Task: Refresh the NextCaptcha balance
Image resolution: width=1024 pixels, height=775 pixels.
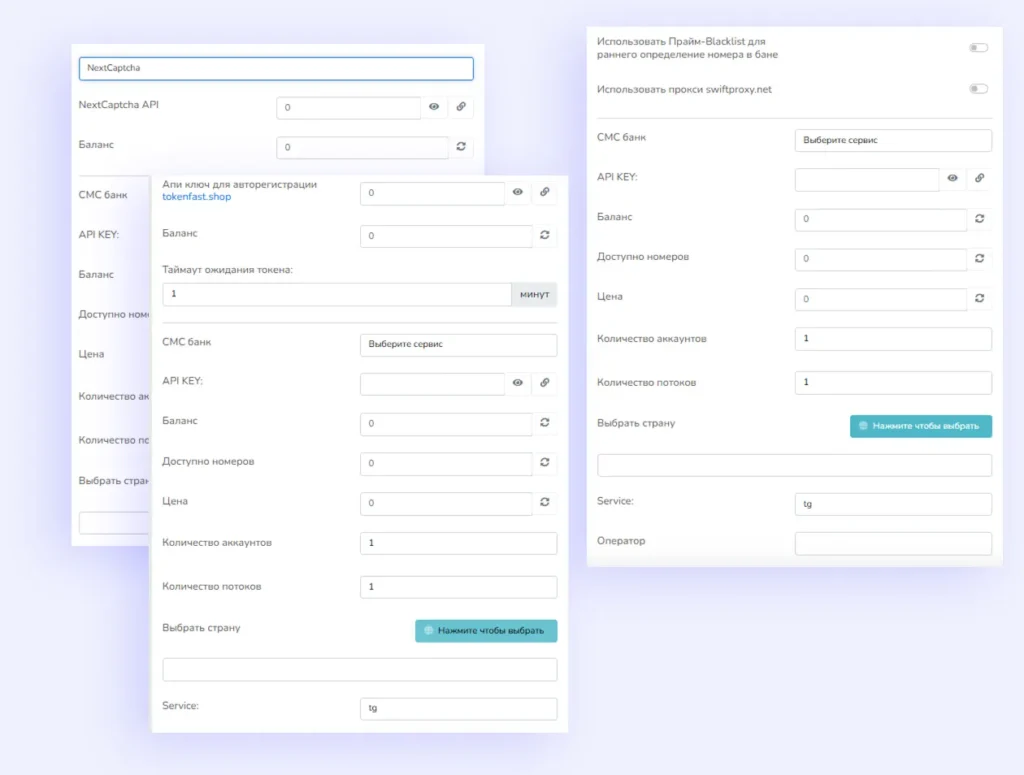Action: tap(461, 147)
